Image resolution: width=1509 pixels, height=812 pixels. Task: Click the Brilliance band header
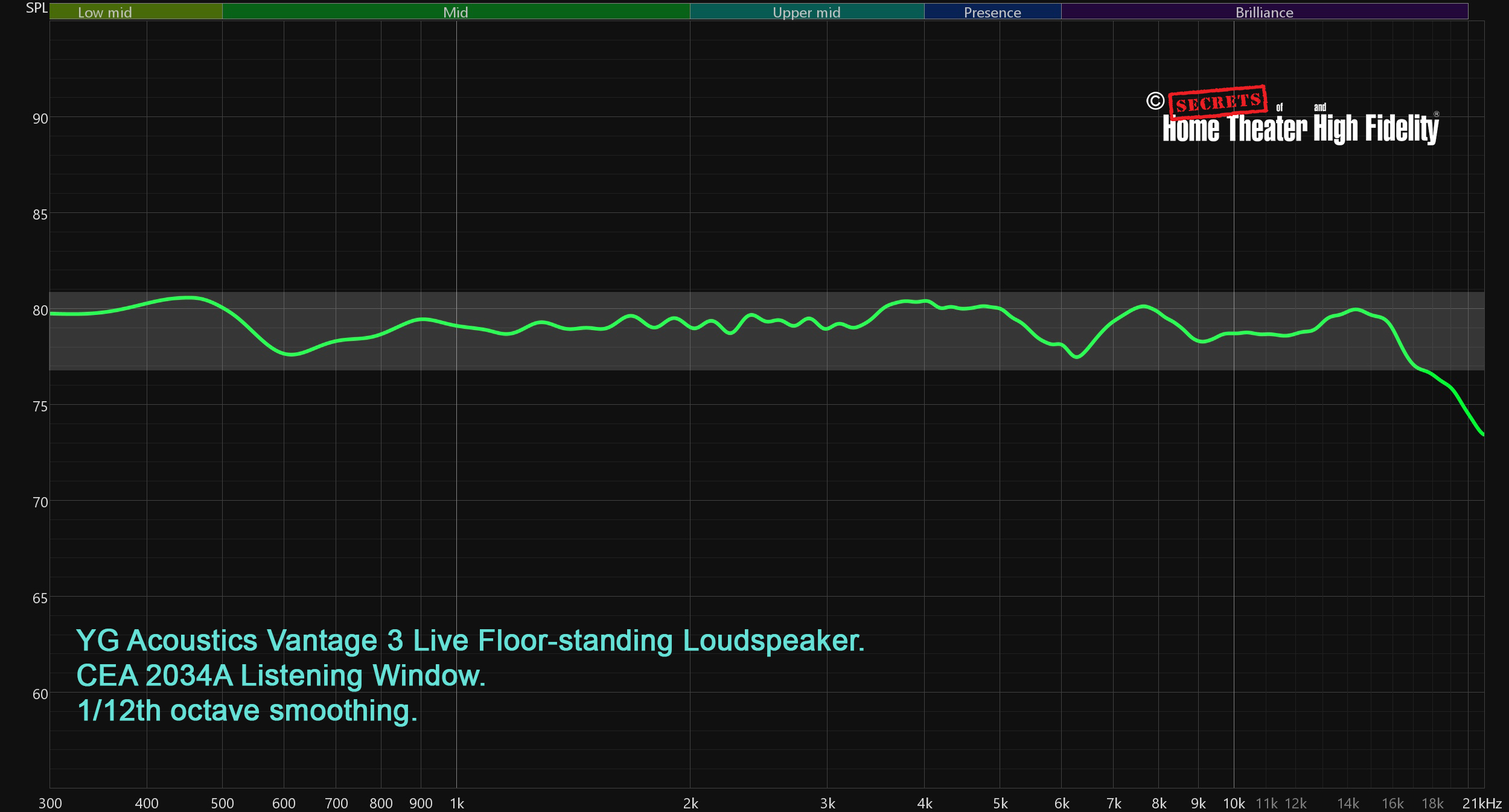(x=1264, y=11)
